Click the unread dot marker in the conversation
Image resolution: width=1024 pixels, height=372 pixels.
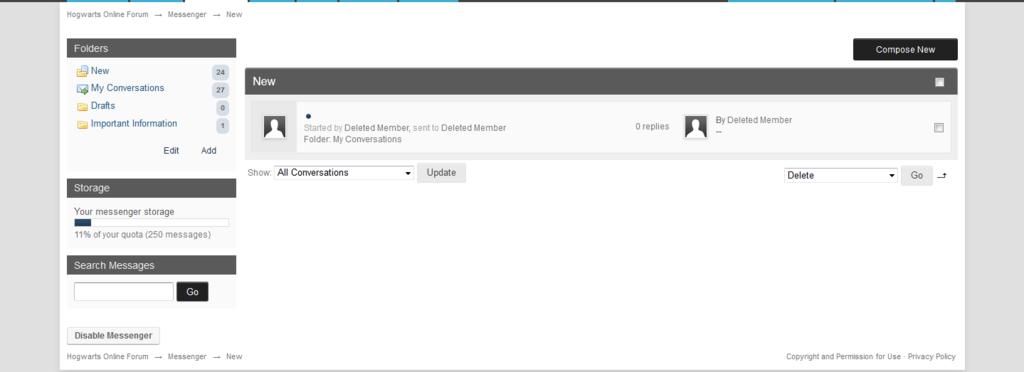(308, 116)
